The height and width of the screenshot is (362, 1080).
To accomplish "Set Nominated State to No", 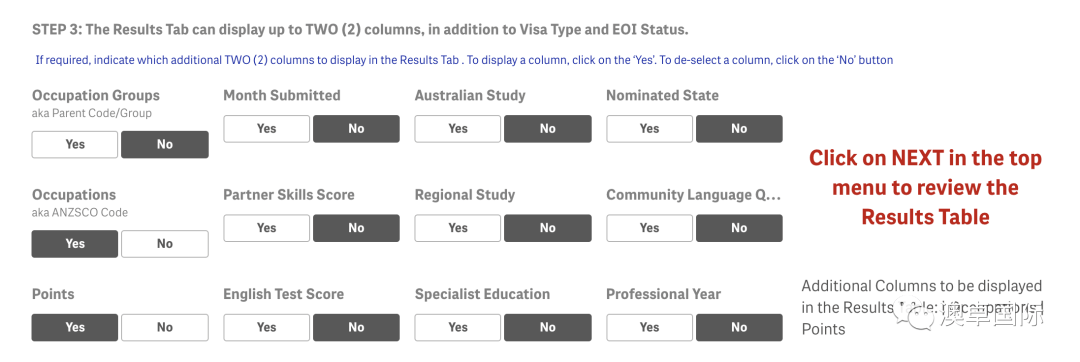I will [739, 129].
